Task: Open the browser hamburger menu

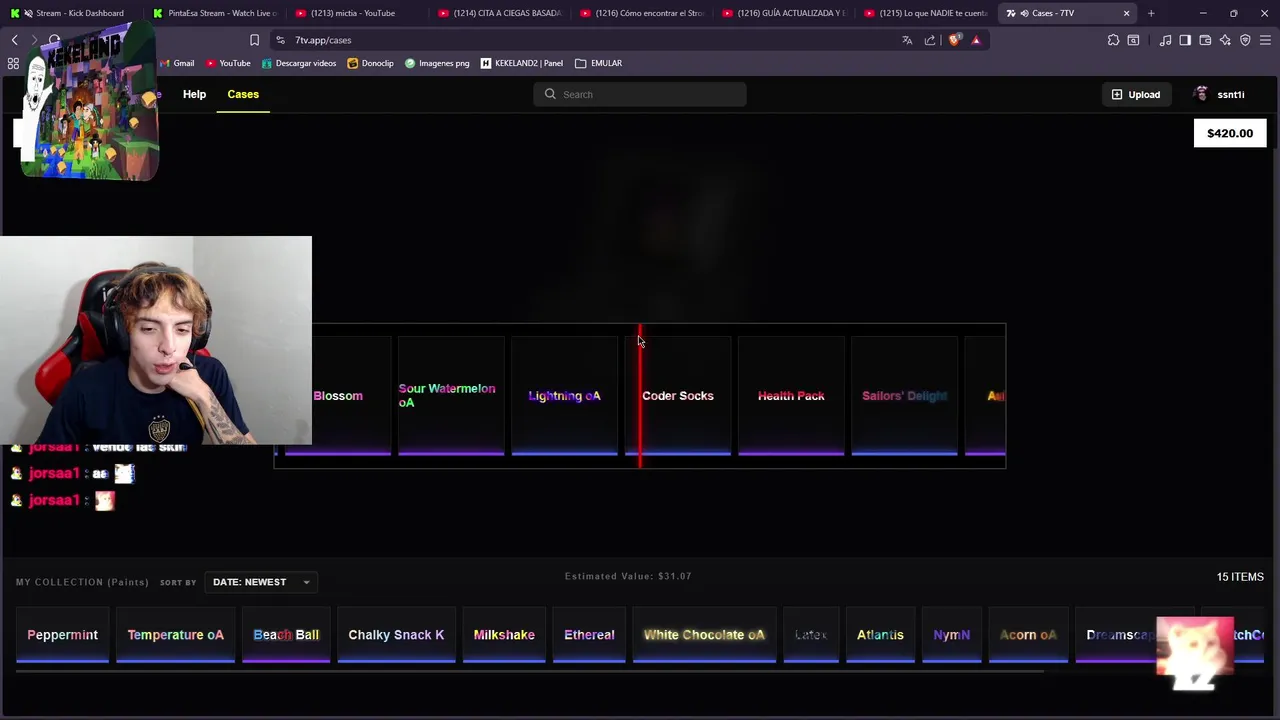Action: click(x=1265, y=40)
